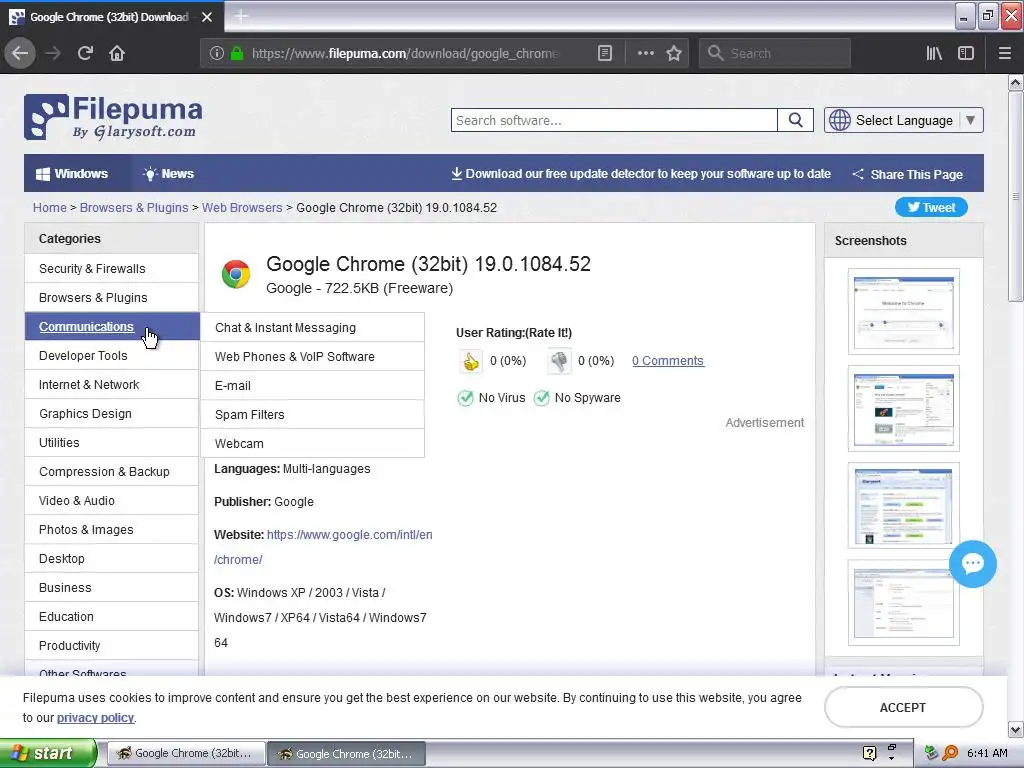Accept the cookies notice
The width and height of the screenshot is (1024, 768).
point(903,707)
